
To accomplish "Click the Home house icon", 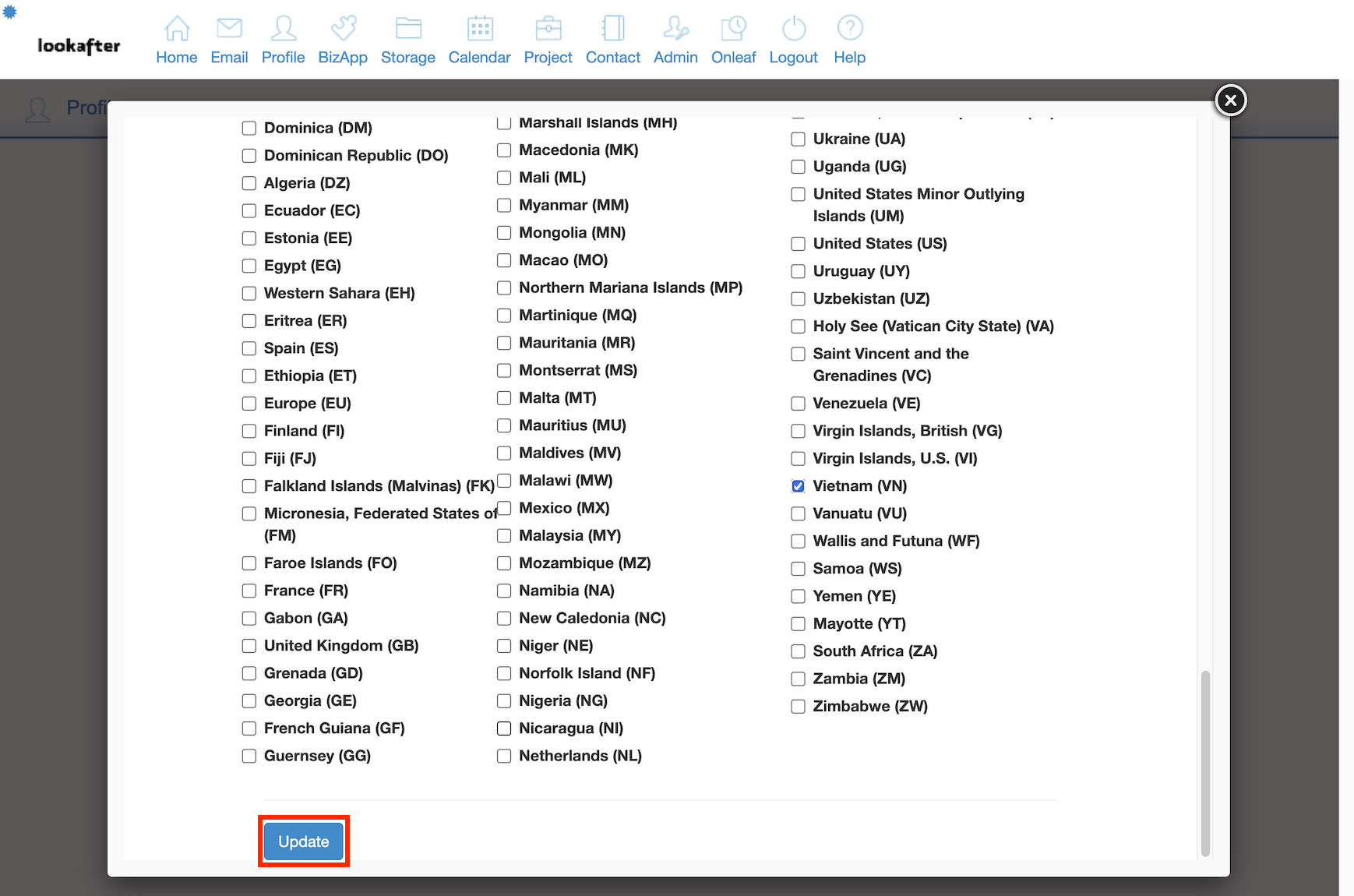I will tap(177, 29).
